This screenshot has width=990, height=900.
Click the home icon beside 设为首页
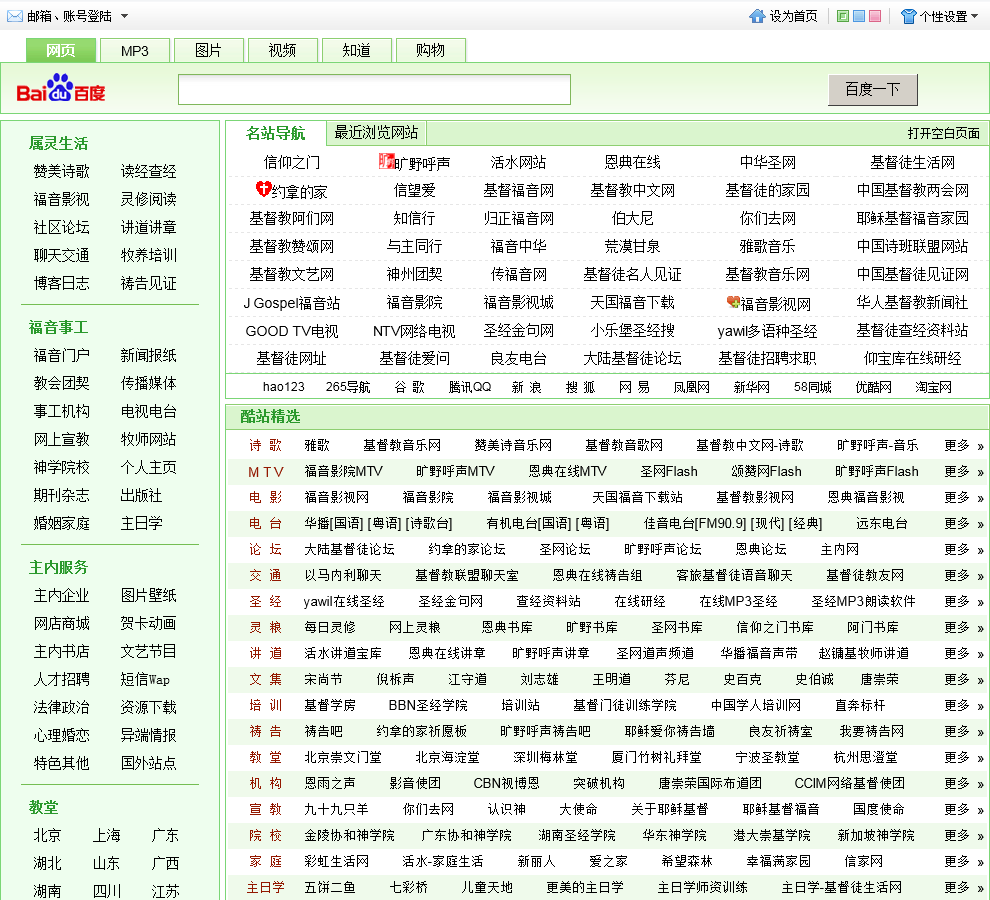coord(757,16)
